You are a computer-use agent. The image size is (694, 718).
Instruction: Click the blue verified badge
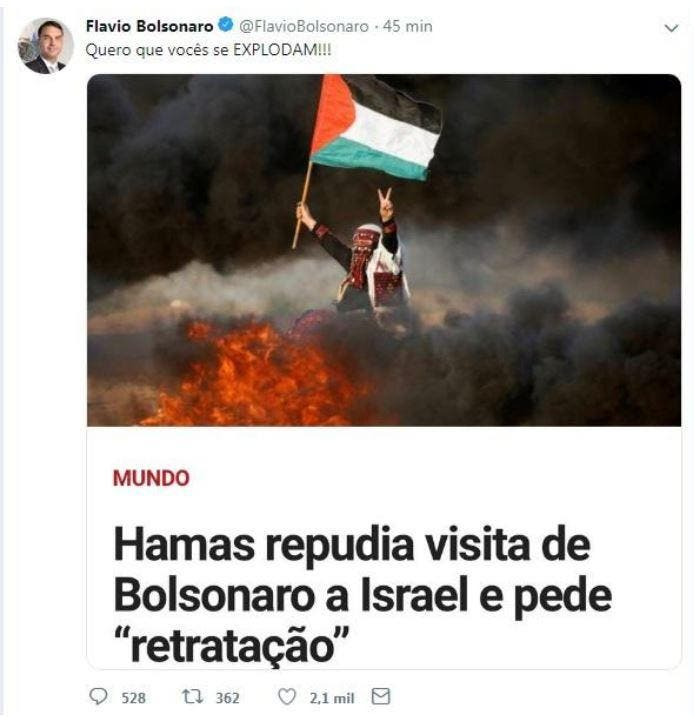(225, 25)
